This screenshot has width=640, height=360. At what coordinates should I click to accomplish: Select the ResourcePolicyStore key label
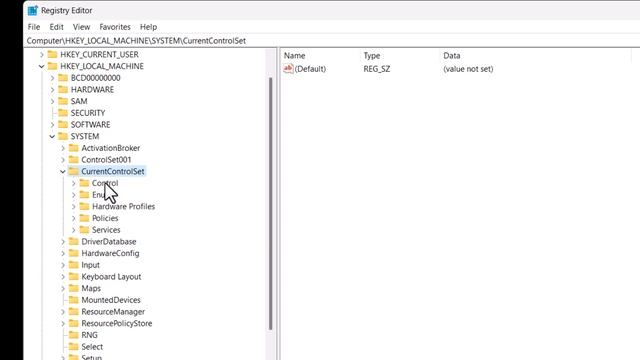[x=117, y=323]
